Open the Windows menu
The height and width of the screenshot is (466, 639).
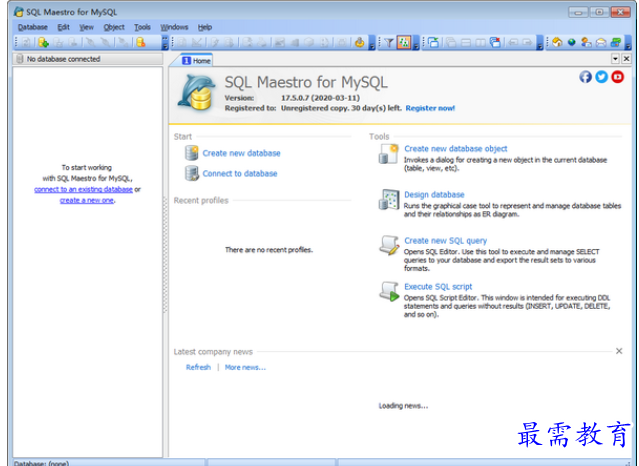(174, 27)
